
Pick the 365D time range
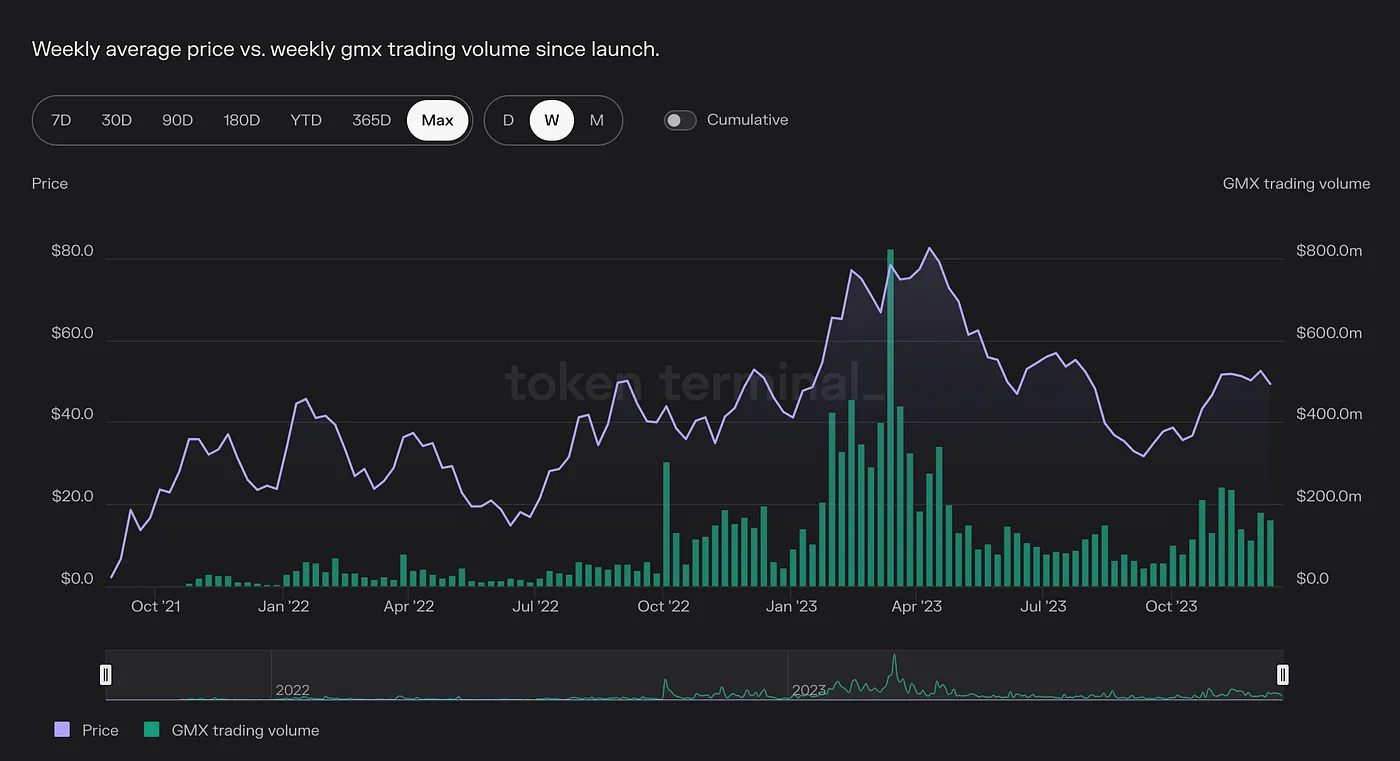(x=371, y=120)
